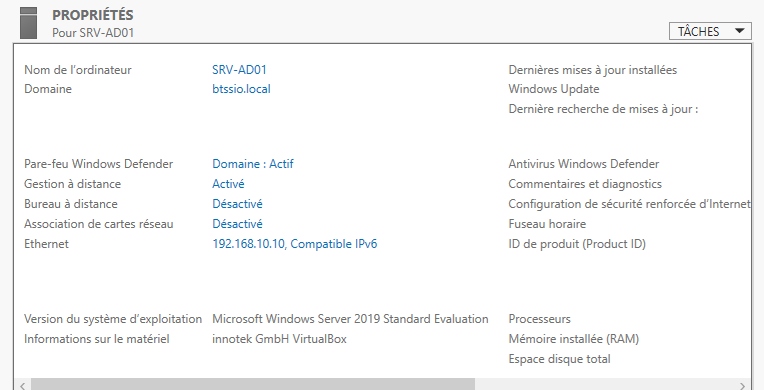The height and width of the screenshot is (390, 764).
Task: Click Bureau à distance Désactivé link
Action: click(237, 204)
